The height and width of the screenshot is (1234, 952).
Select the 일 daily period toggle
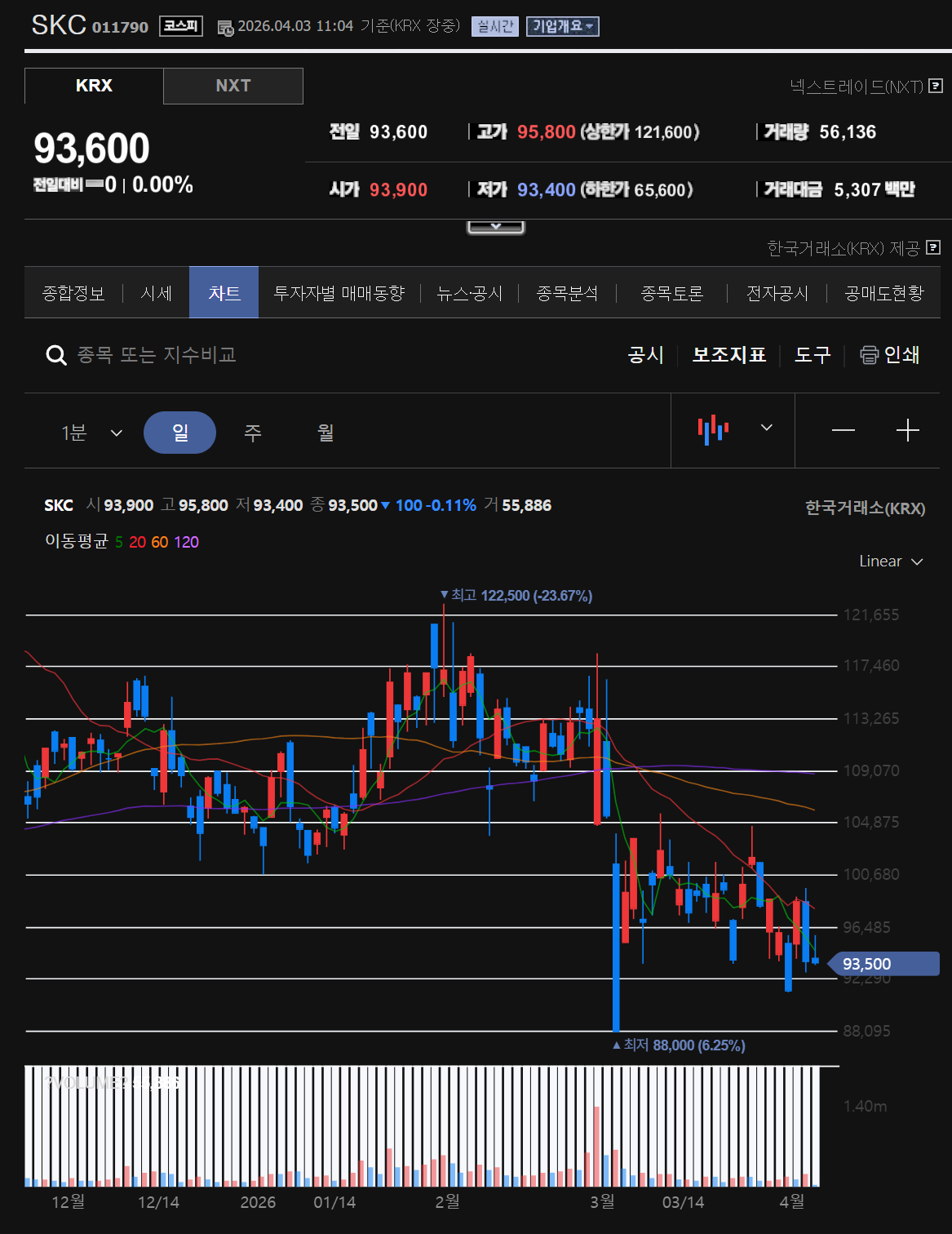179,432
